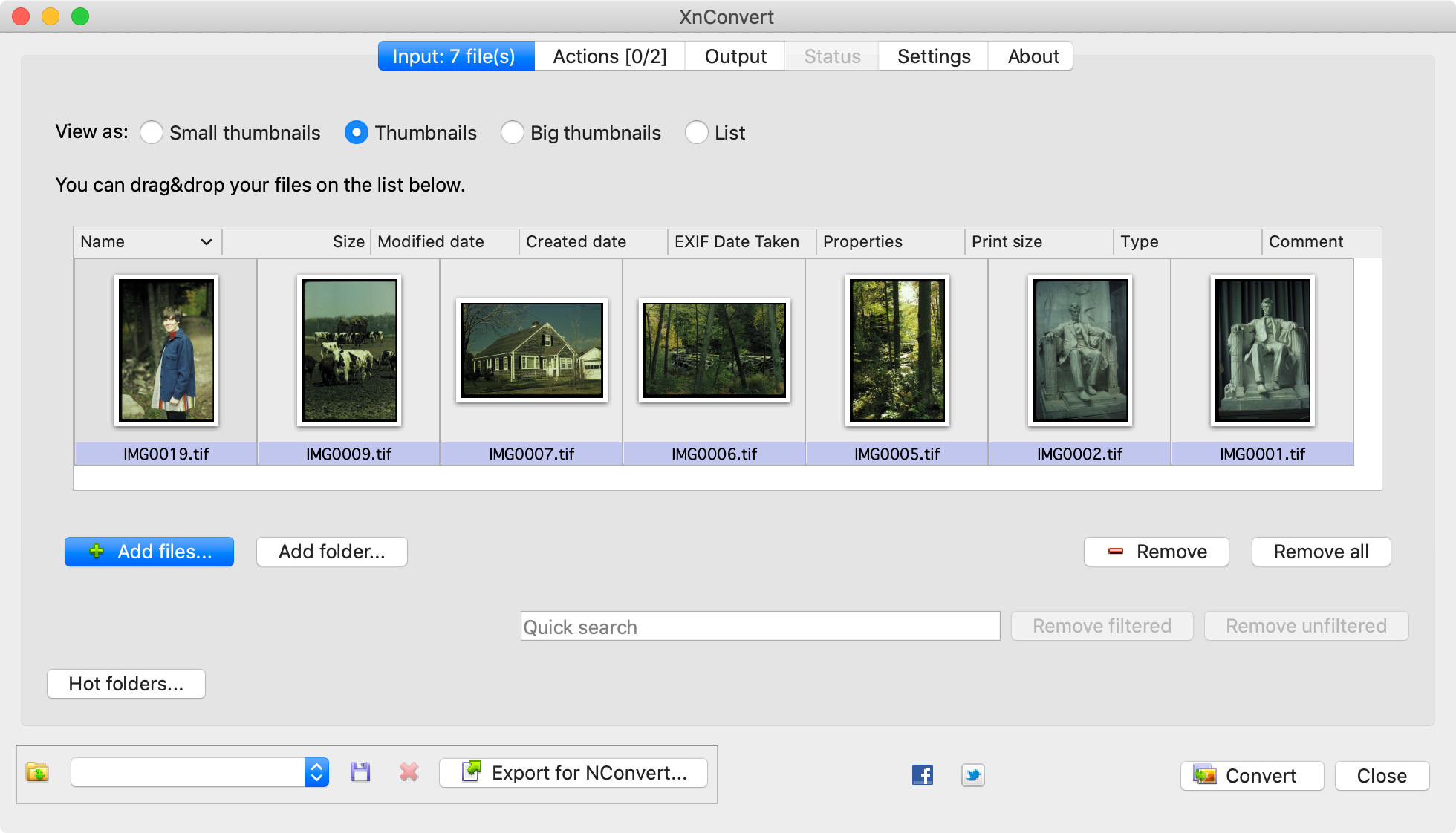The width and height of the screenshot is (1456, 833).
Task: Open the Actions [0/2] tab
Action: (610, 56)
